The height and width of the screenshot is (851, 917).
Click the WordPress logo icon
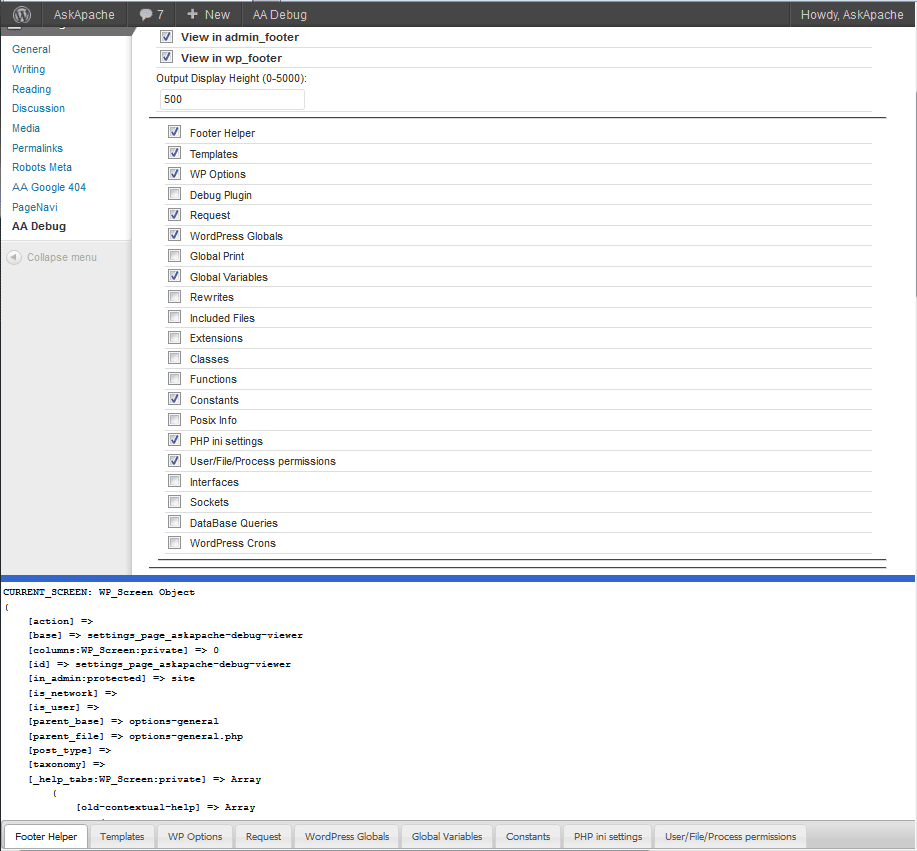coord(22,14)
